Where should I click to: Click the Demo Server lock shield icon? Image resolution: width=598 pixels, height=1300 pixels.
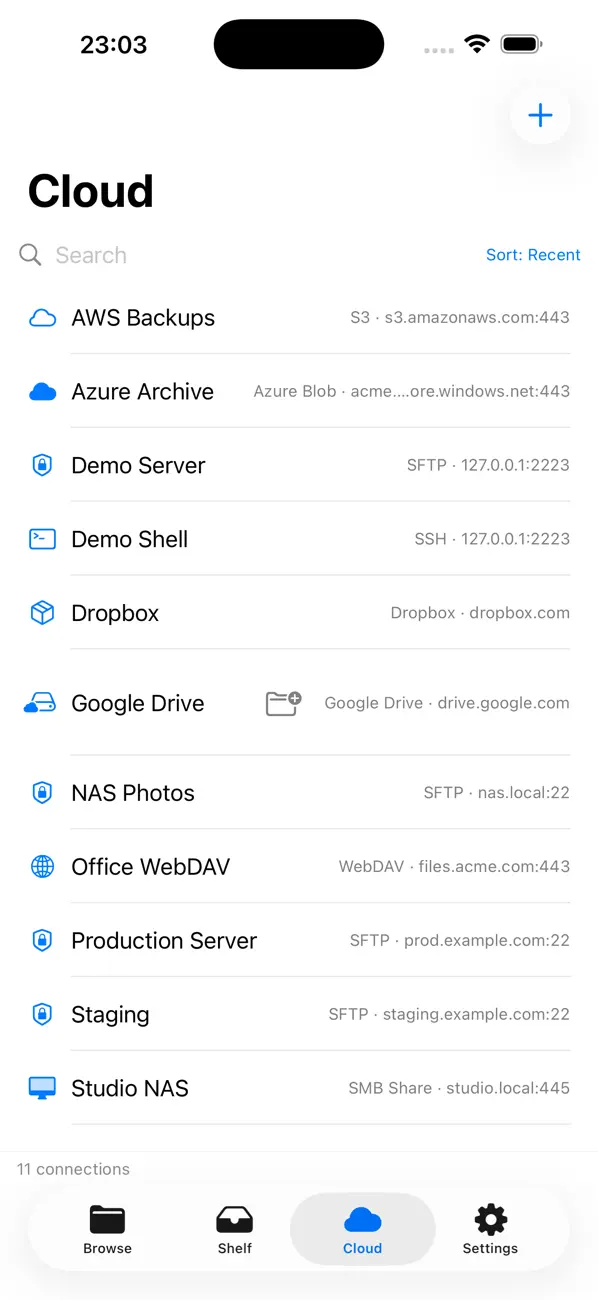pos(42,466)
